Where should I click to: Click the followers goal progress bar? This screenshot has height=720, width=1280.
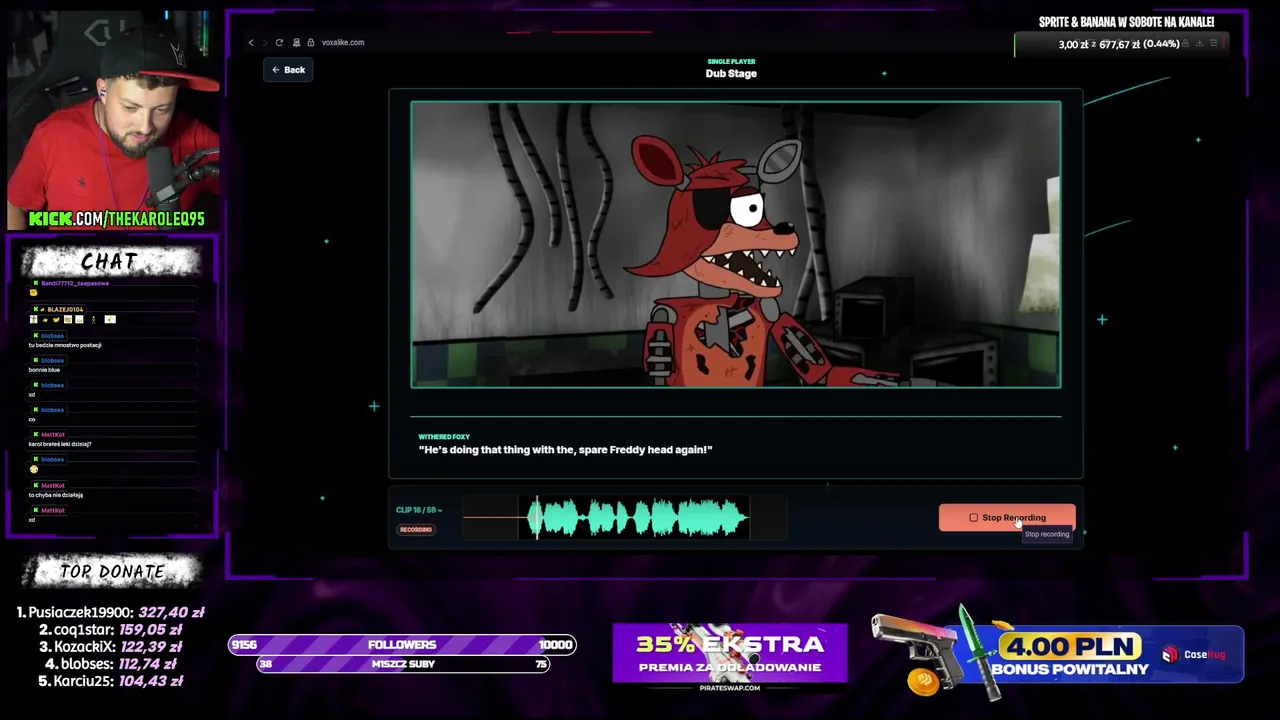tap(402, 645)
